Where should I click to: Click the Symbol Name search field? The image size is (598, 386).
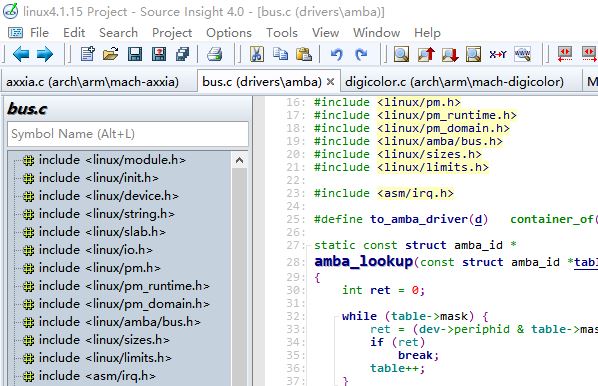point(128,134)
